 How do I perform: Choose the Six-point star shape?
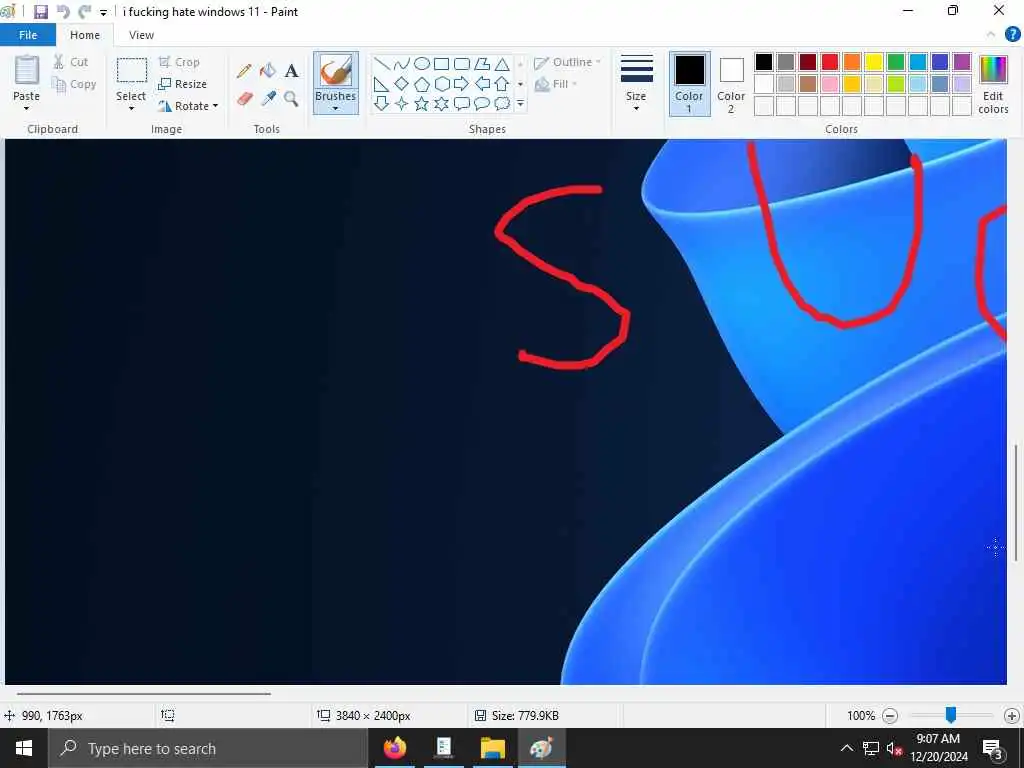point(441,103)
